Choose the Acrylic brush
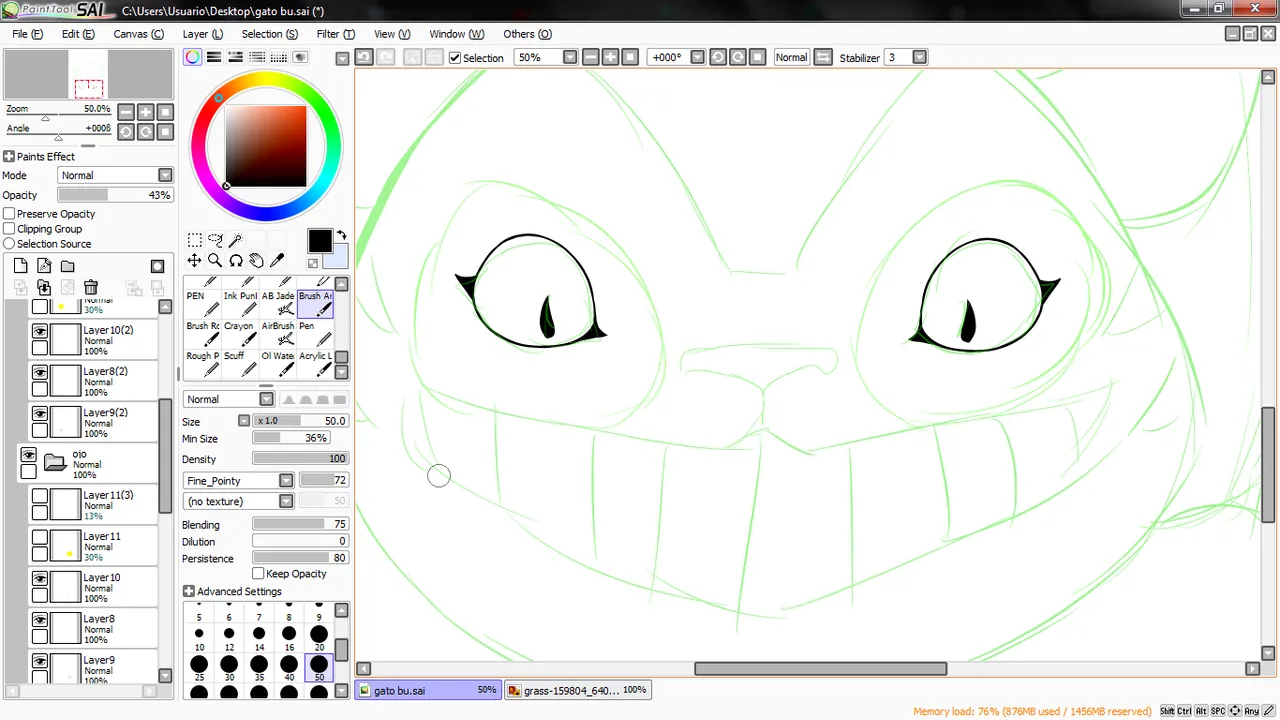The width and height of the screenshot is (1280, 720). point(315,363)
